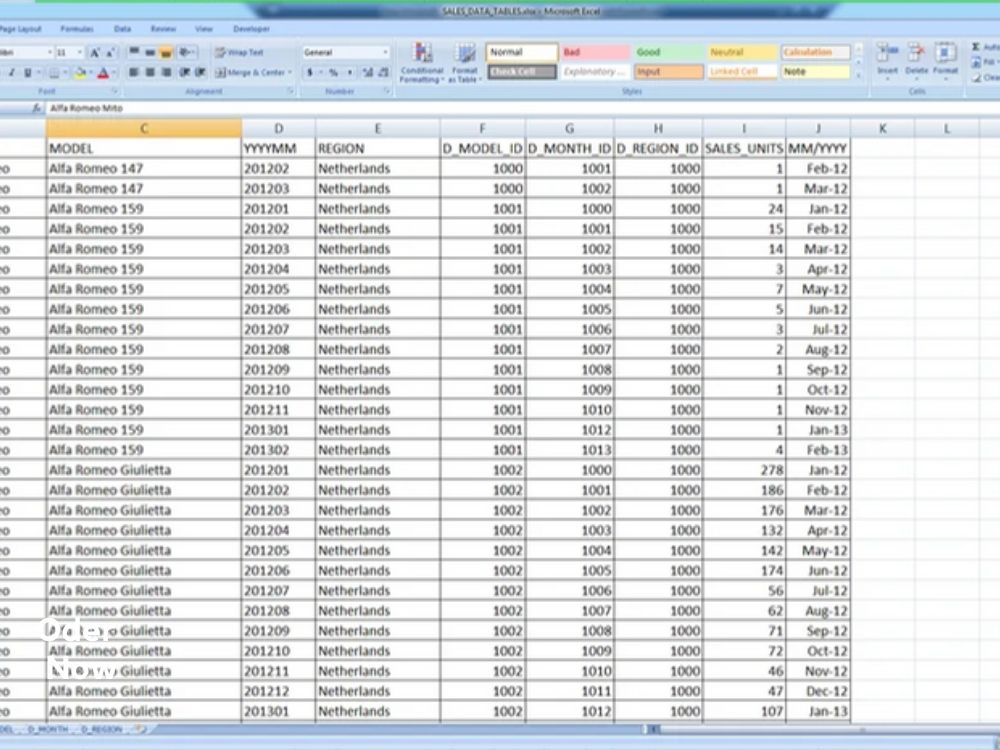This screenshot has height=750, width=1000.
Task: Click the Delete Cells icon
Action: pyautogui.click(x=916, y=52)
